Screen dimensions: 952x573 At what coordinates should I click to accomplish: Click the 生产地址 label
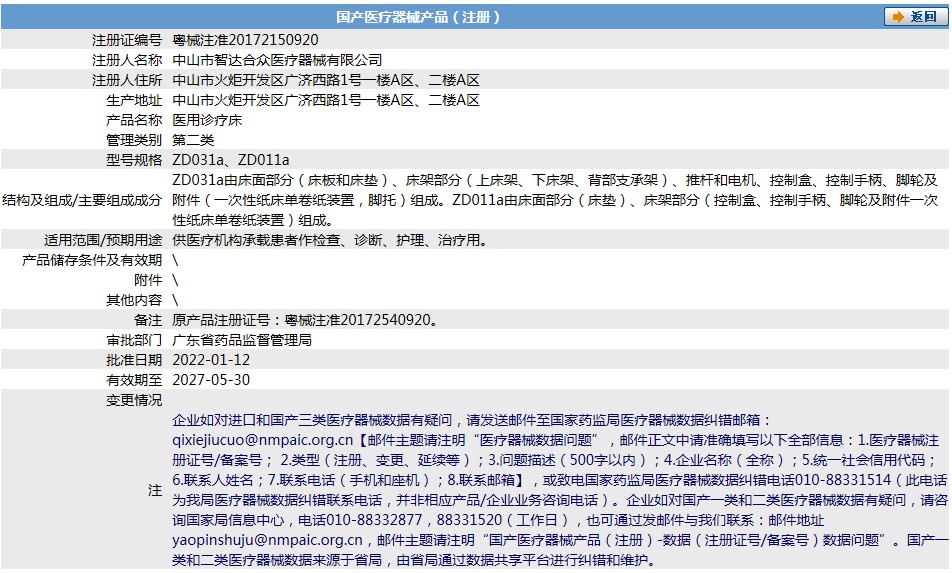click(134, 100)
